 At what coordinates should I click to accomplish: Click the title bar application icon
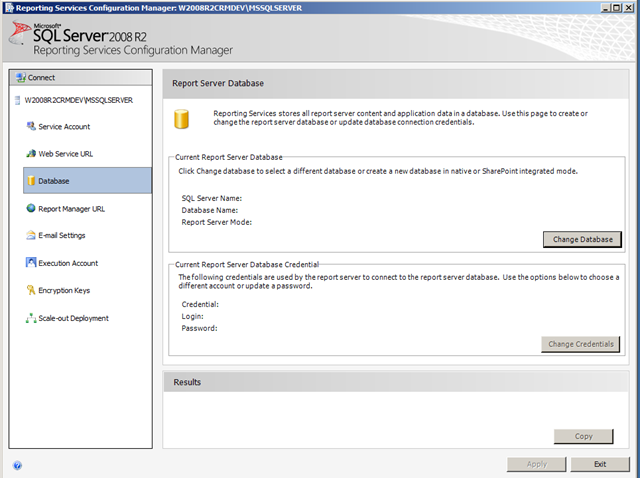point(9,8)
